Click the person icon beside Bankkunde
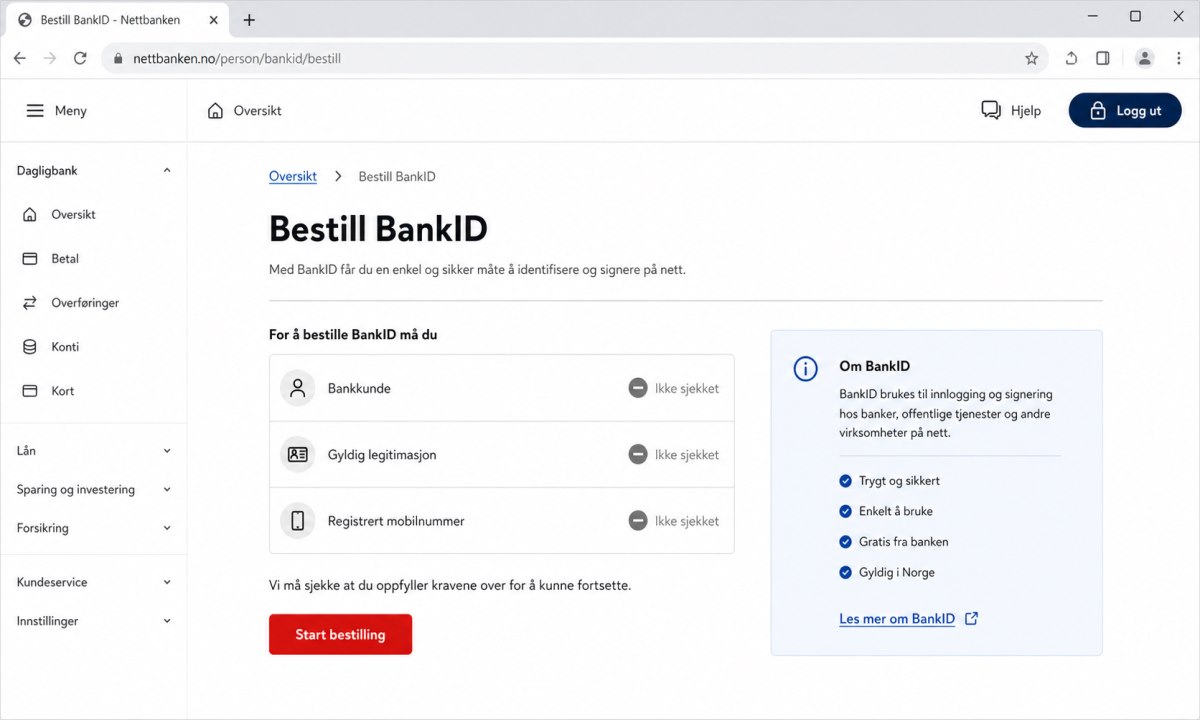The image size is (1200, 720). pos(297,388)
